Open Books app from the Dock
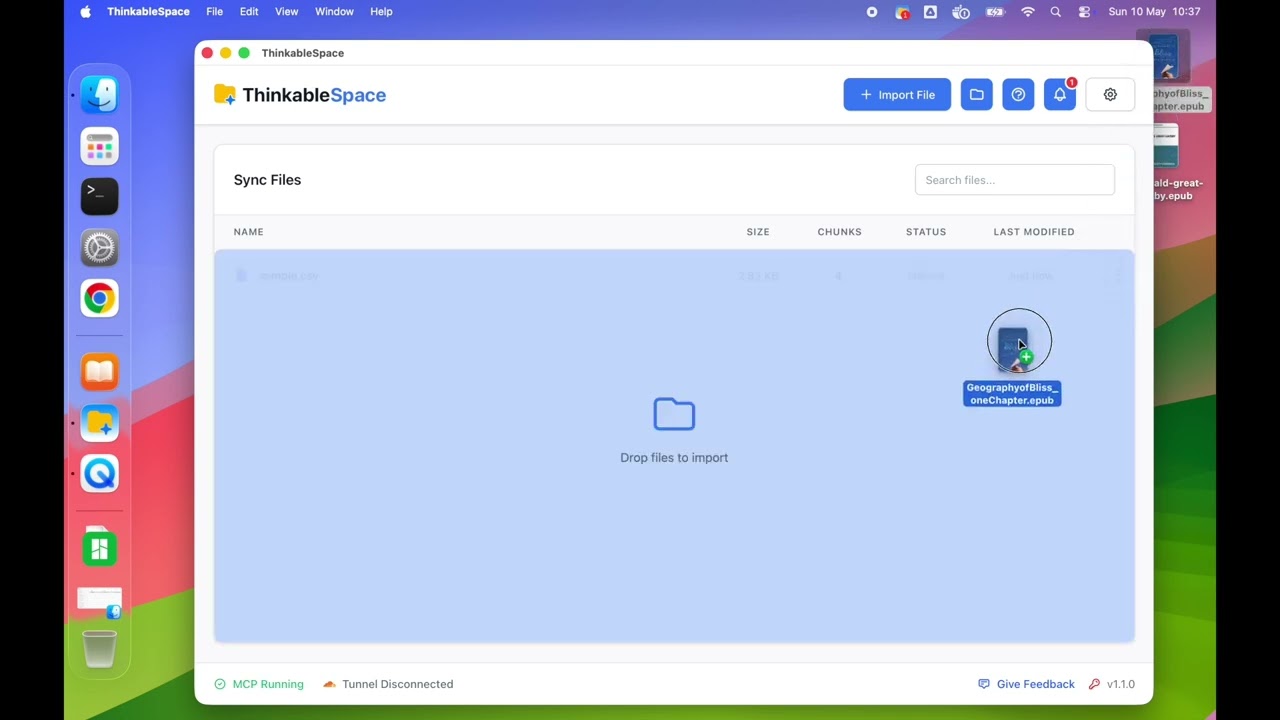 pos(100,372)
